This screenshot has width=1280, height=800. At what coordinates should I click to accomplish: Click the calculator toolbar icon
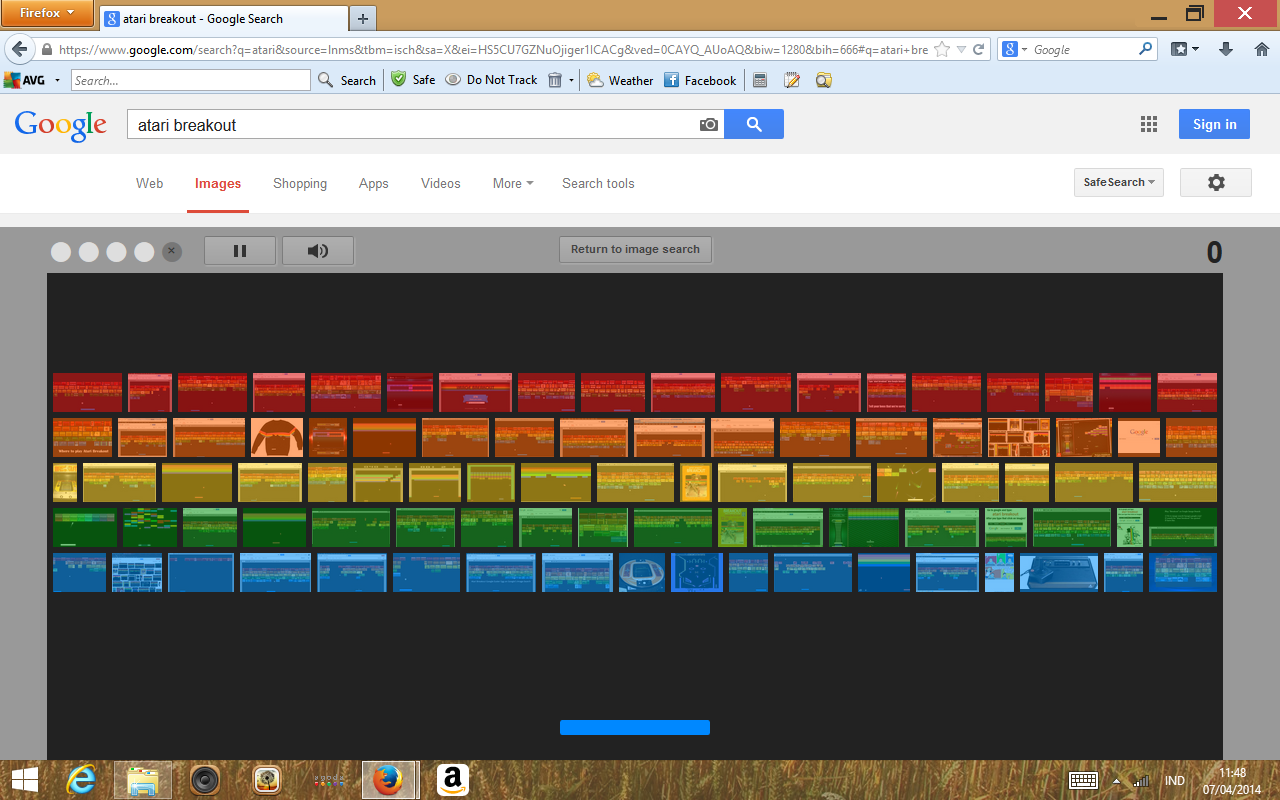click(x=760, y=80)
